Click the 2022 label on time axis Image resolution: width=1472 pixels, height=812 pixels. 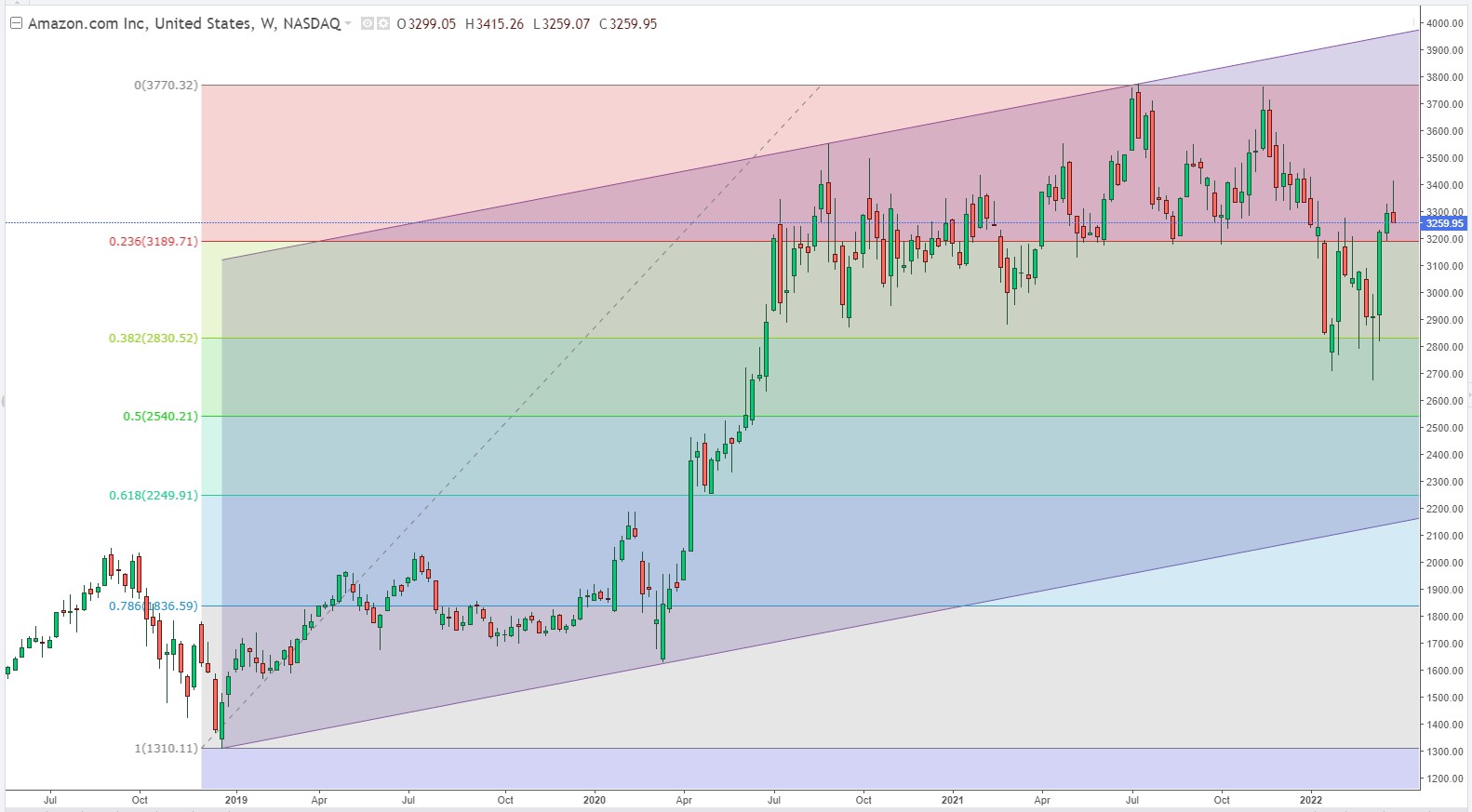[1310, 800]
